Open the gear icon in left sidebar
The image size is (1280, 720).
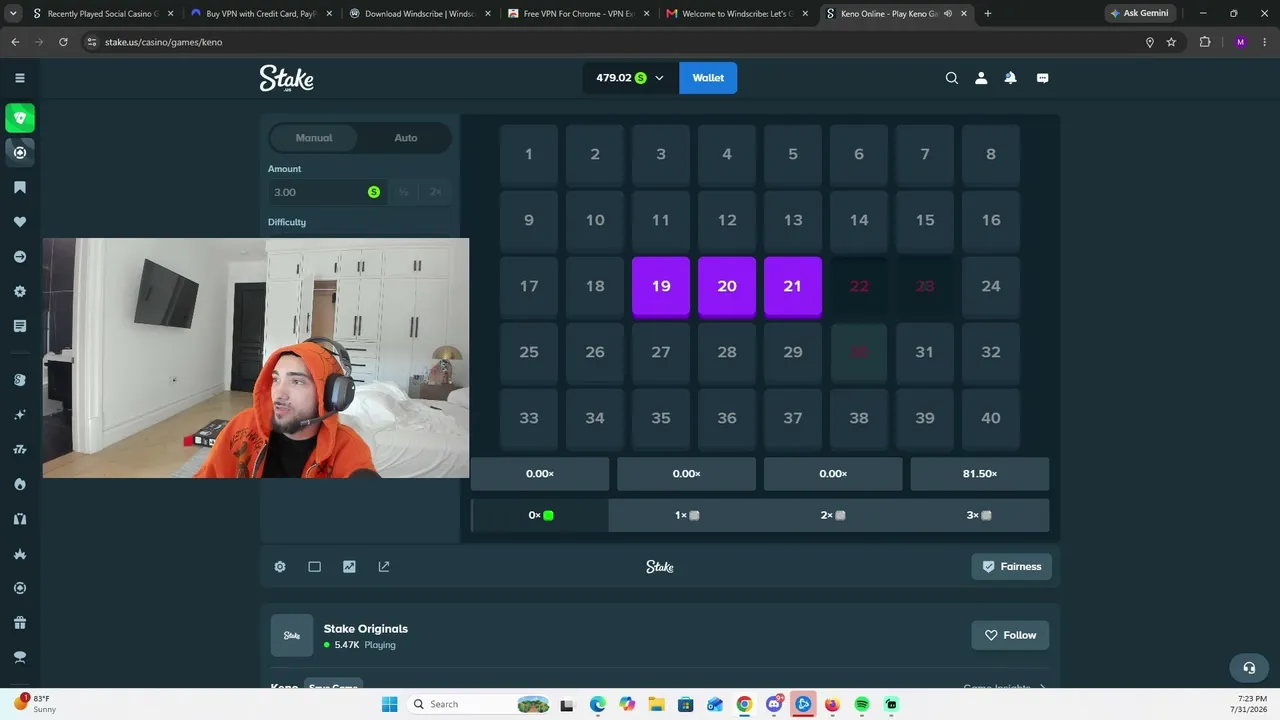20,291
